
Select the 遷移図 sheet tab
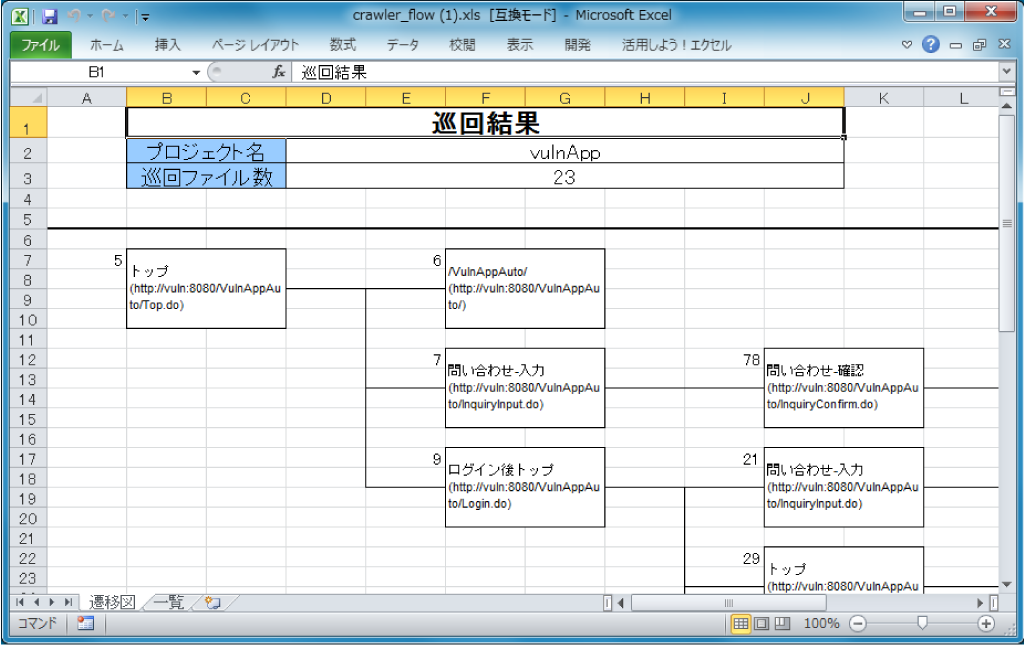pyautogui.click(x=112, y=602)
